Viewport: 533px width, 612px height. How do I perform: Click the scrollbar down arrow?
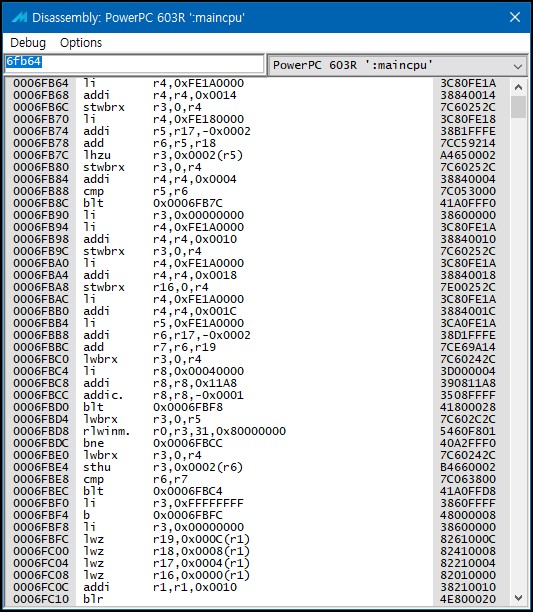(x=518, y=598)
